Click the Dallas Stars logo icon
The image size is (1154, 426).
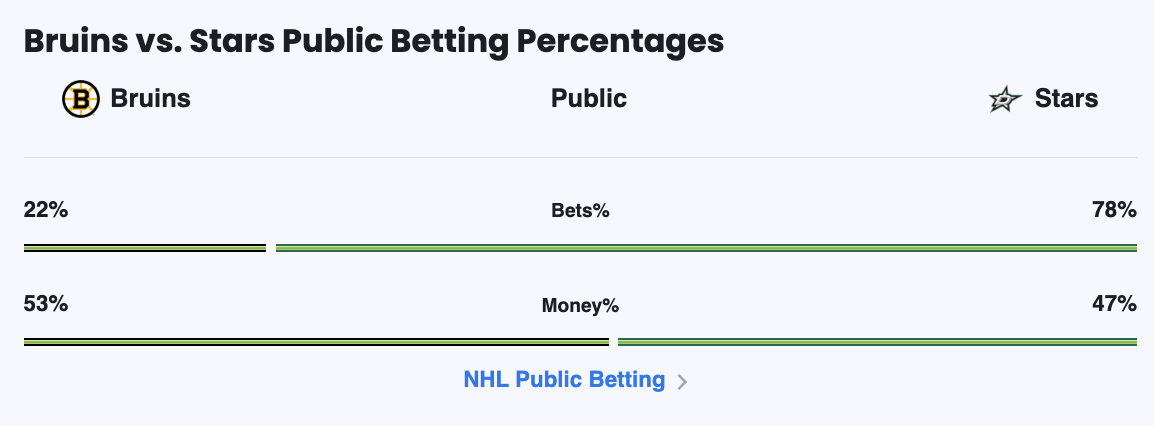1004,99
